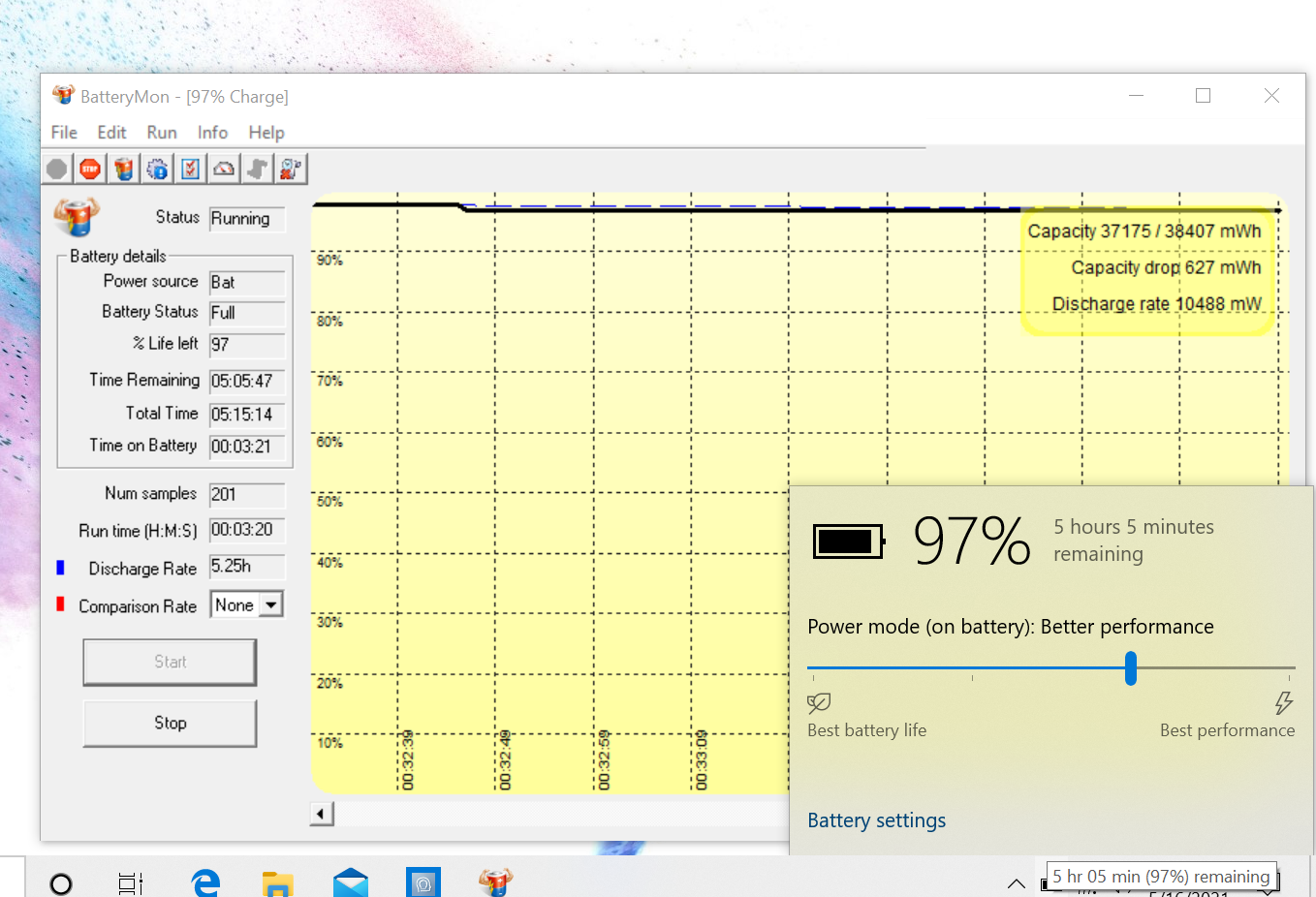Click the 'Battery details' group label
This screenshot has height=897, width=1316.
(118, 256)
